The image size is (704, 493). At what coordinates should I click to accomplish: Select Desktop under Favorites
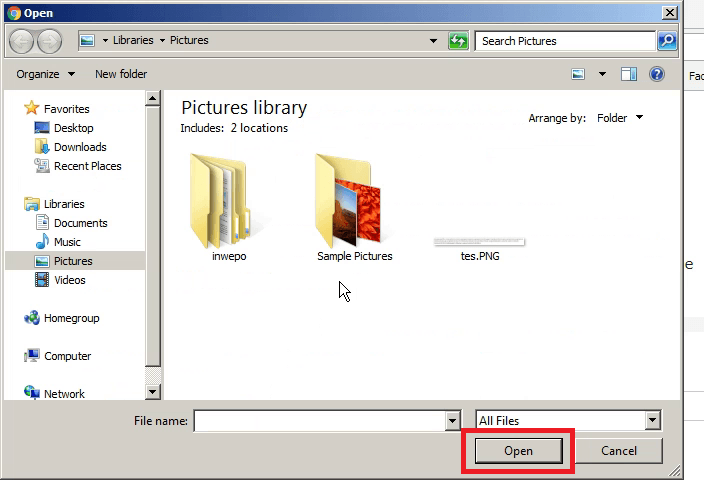click(74, 128)
